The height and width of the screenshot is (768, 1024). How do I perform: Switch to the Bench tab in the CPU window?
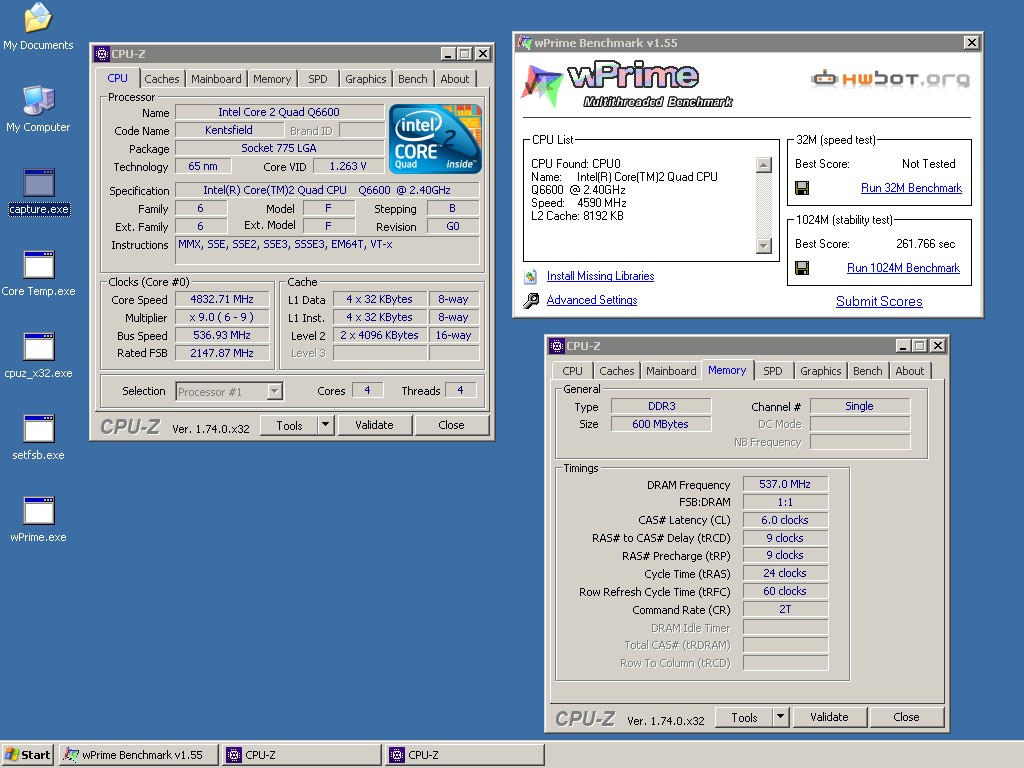(413, 79)
